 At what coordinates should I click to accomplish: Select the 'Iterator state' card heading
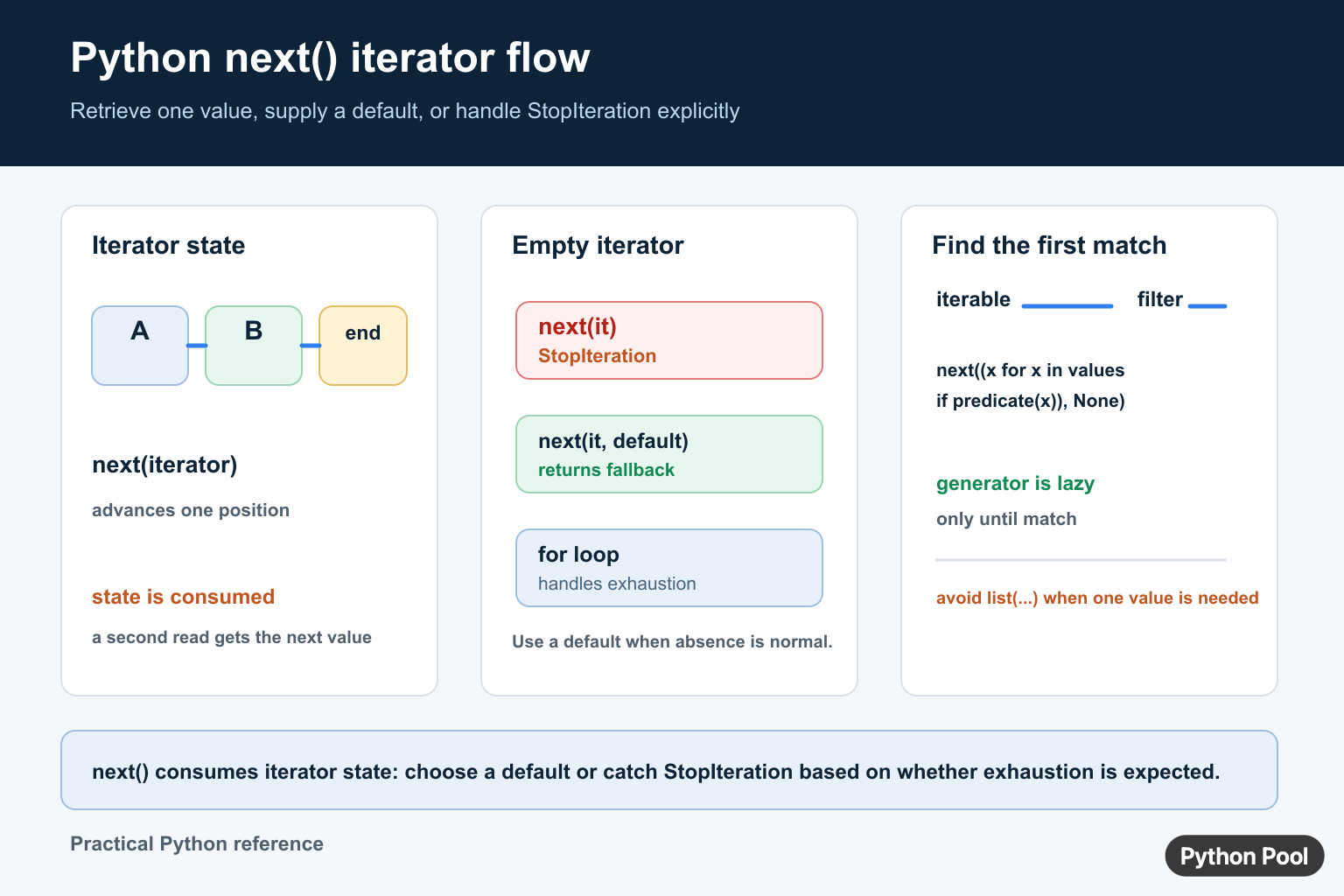tap(168, 245)
